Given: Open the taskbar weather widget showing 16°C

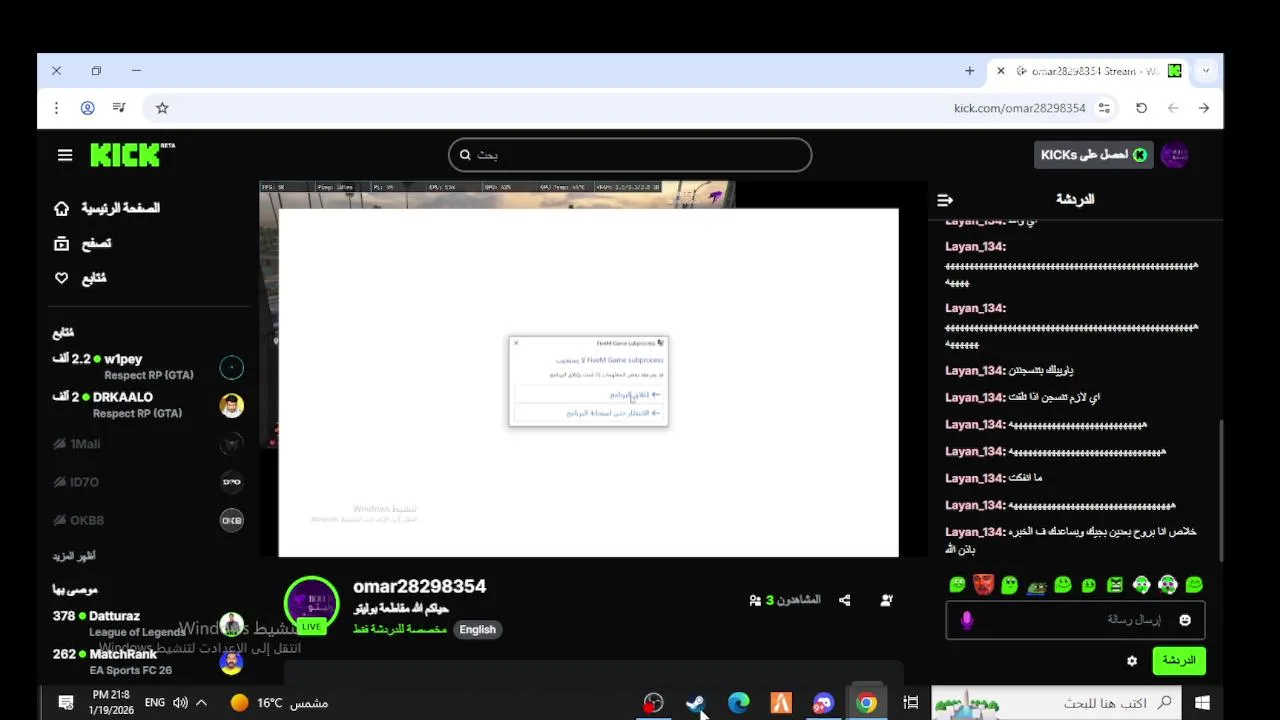Looking at the screenshot, I should [x=279, y=703].
